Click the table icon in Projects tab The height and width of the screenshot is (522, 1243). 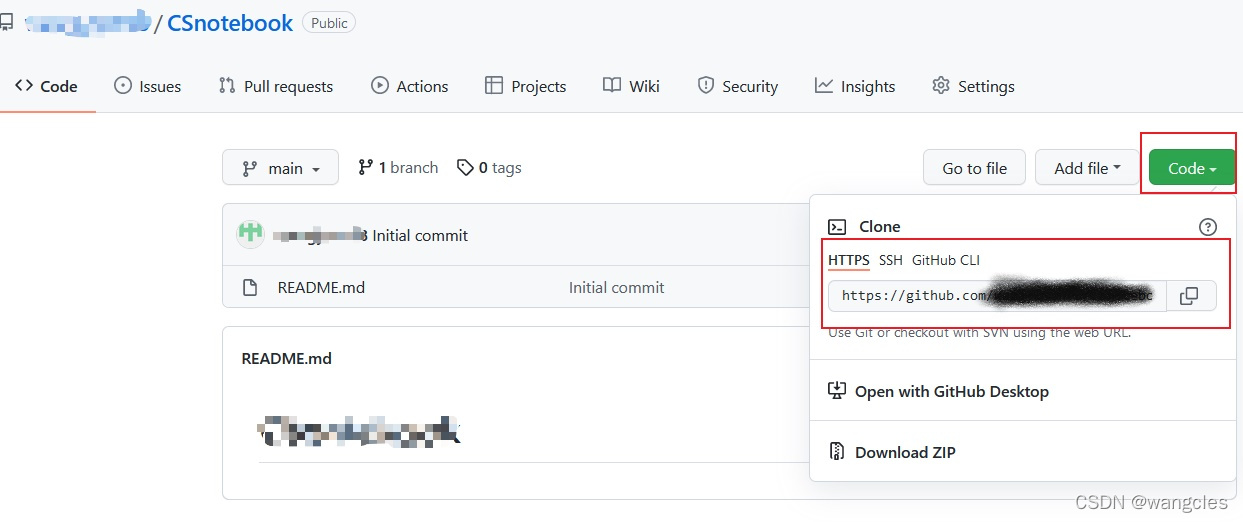click(494, 86)
